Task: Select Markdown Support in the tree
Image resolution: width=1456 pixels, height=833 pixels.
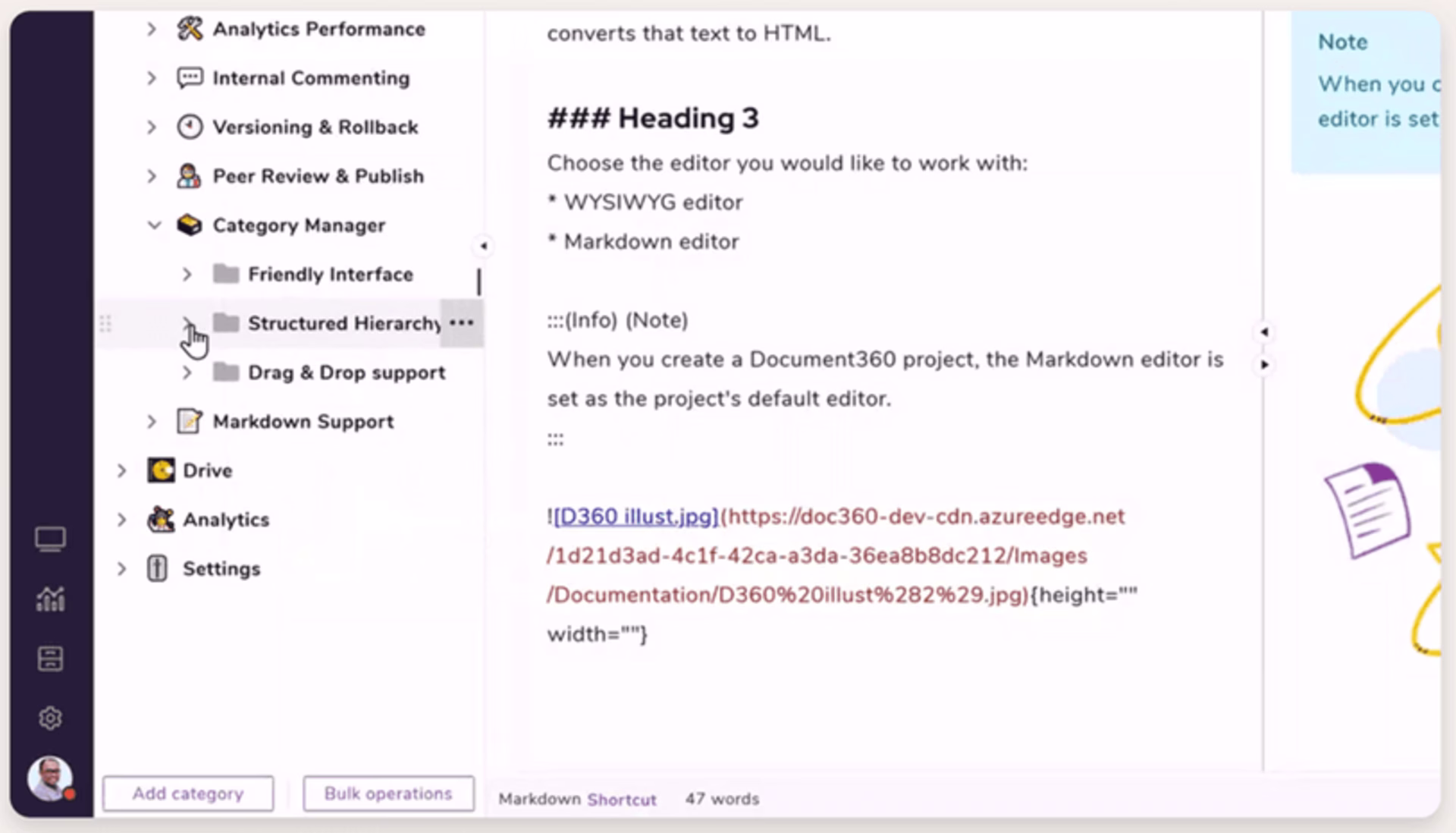Action: (x=303, y=422)
